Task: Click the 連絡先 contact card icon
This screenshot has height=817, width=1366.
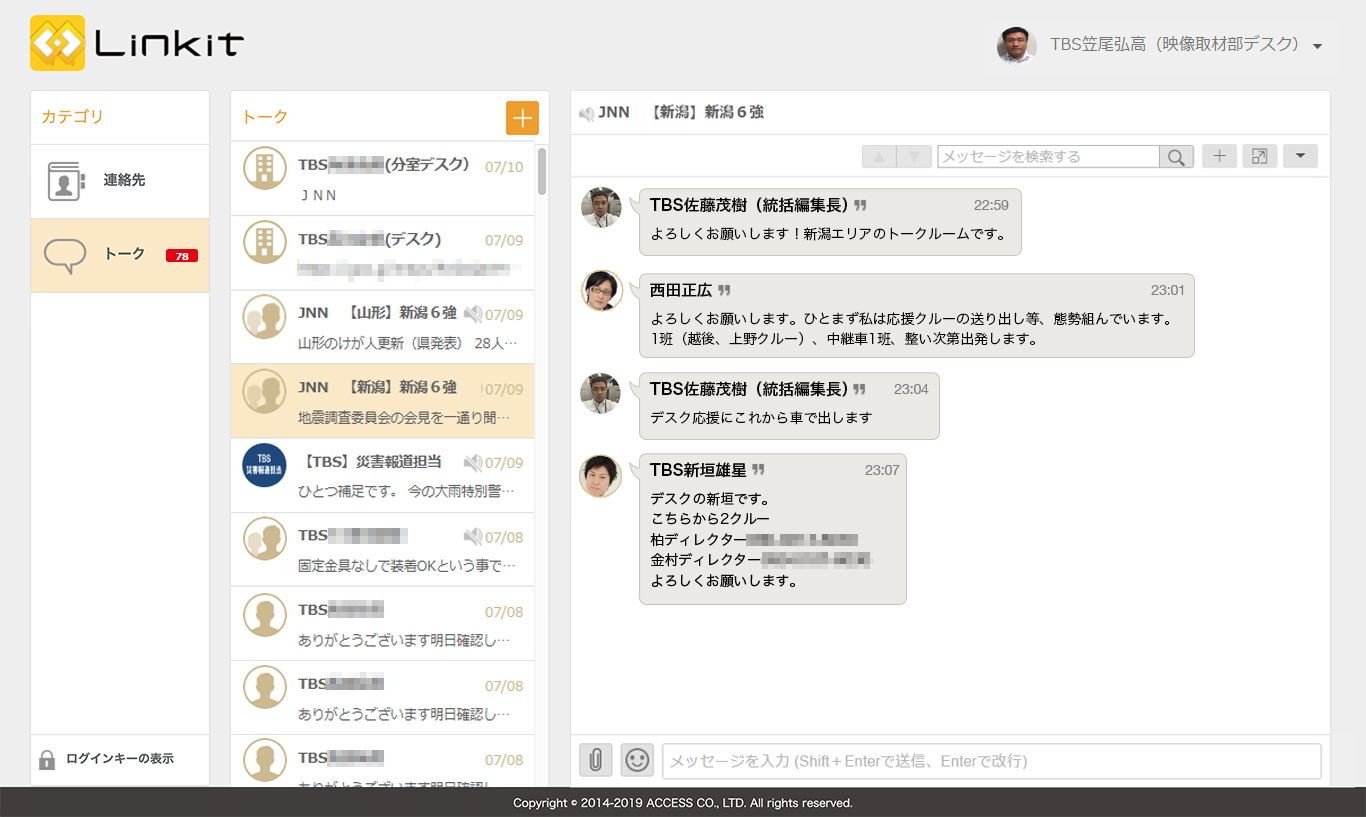Action: [64, 181]
